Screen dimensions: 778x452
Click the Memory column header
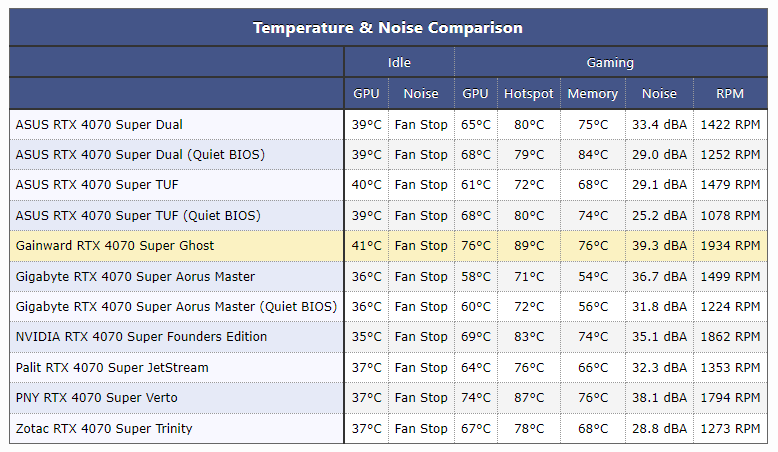(x=592, y=94)
